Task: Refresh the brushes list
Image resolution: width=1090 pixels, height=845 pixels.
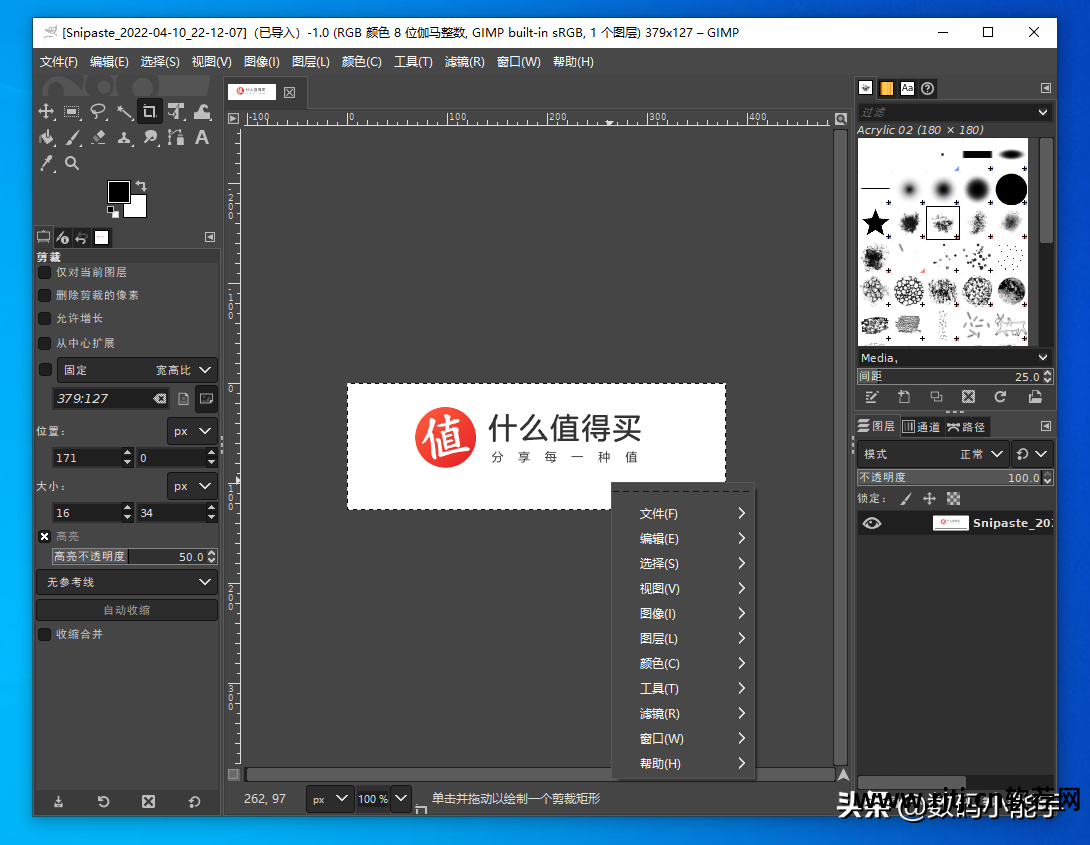Action: tap(1000, 397)
